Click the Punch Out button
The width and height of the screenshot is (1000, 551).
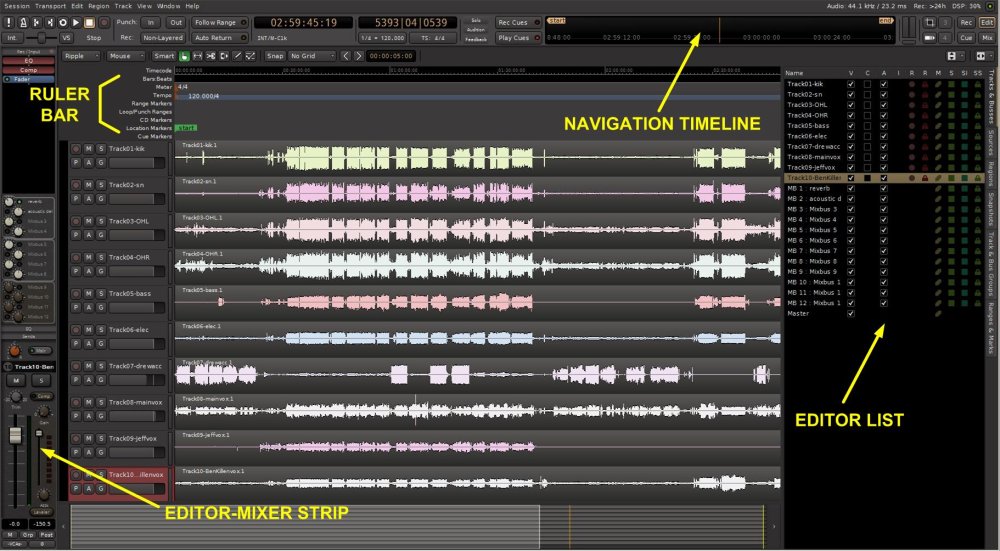[x=176, y=22]
